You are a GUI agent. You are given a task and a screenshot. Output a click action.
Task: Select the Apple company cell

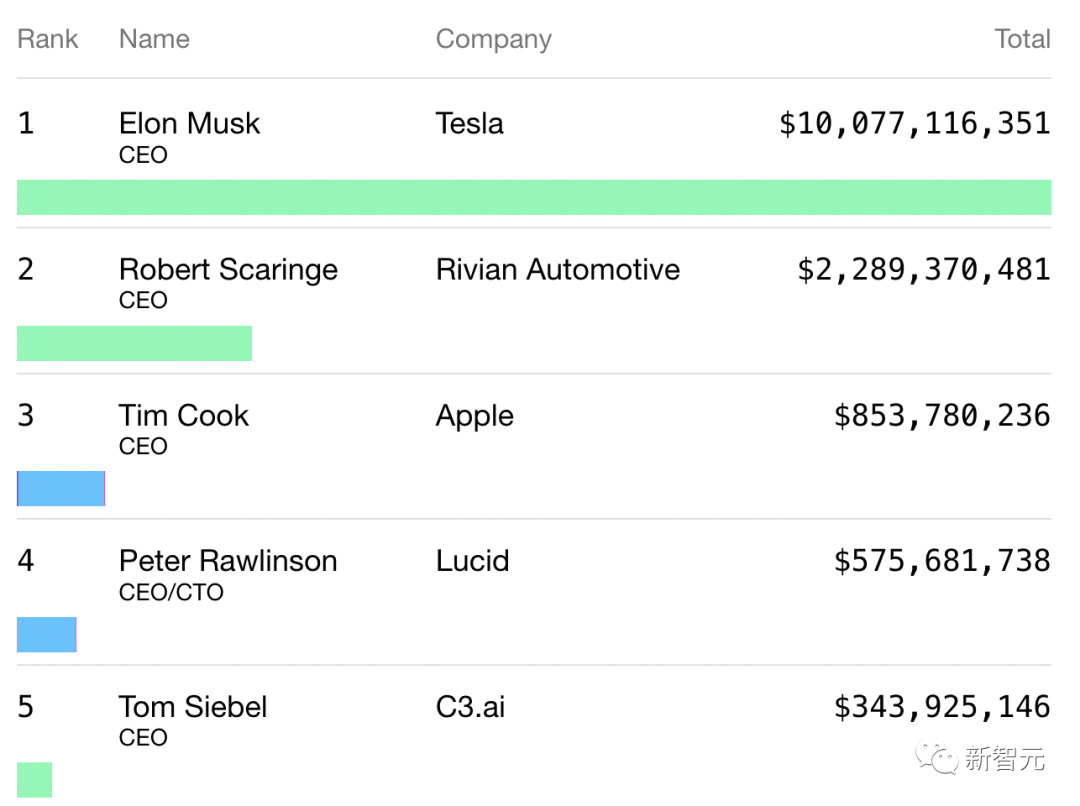[x=474, y=416]
